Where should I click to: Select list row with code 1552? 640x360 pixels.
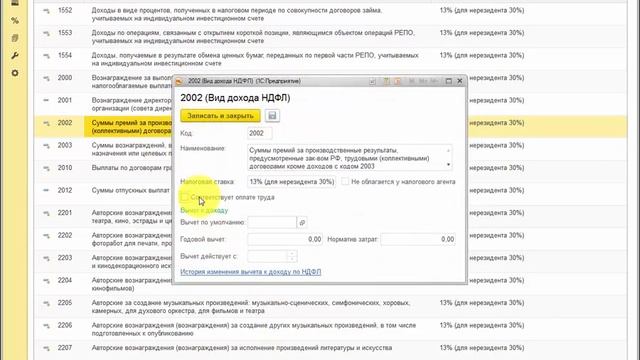click(x=331, y=14)
